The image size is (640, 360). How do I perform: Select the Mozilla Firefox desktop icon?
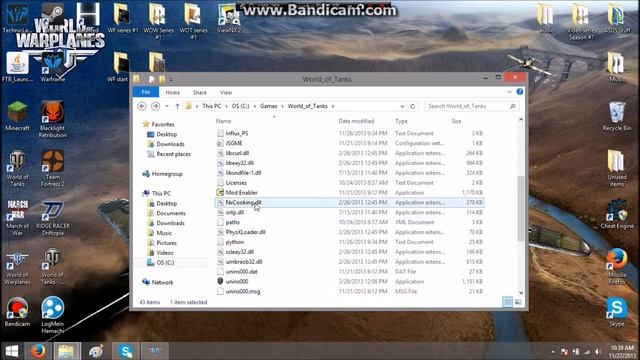[617, 266]
